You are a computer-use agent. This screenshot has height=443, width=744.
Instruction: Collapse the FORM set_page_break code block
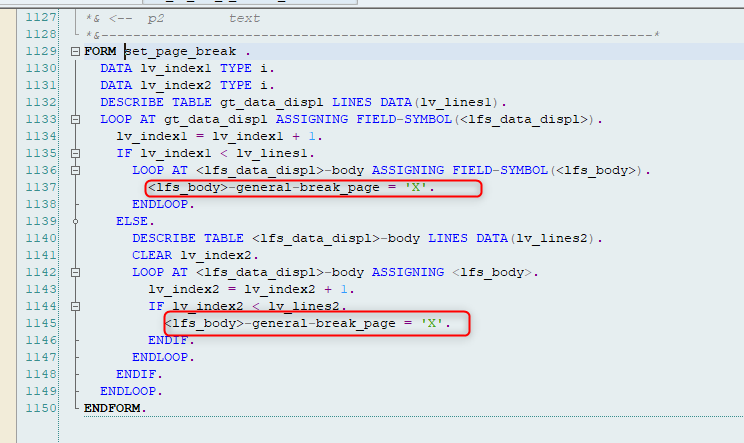point(76,51)
